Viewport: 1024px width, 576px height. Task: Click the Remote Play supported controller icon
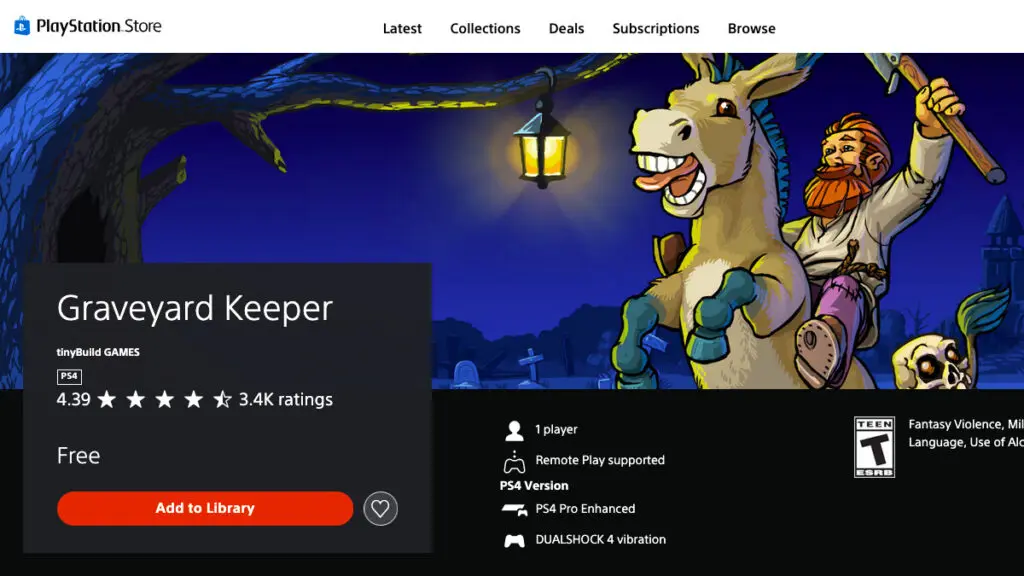(514, 459)
